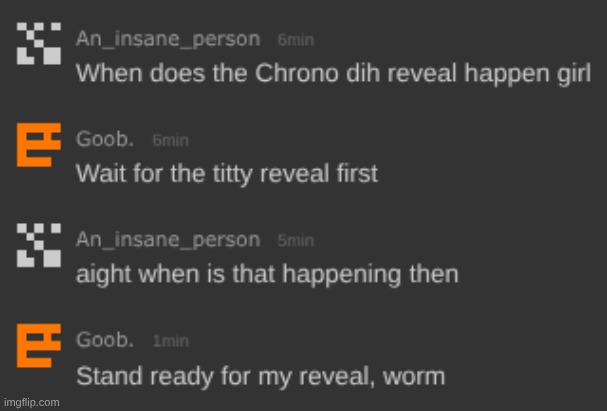Viewport: 607px width, 411px height.
Task: Select Goob's orange avatar on the last message
Action: pyautogui.click(x=39, y=346)
